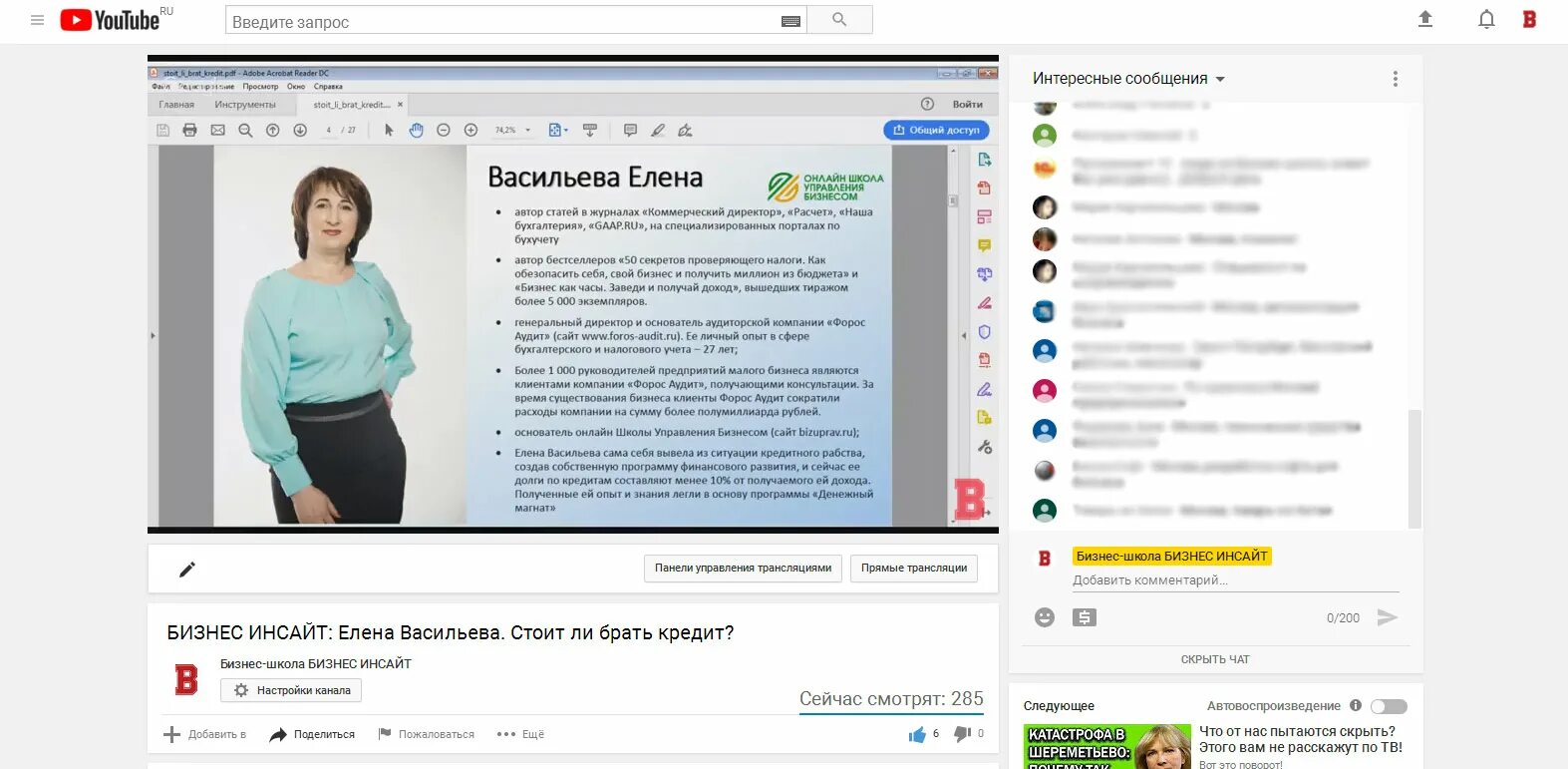Select the arrow selection tool in Acrobat

[x=389, y=130]
